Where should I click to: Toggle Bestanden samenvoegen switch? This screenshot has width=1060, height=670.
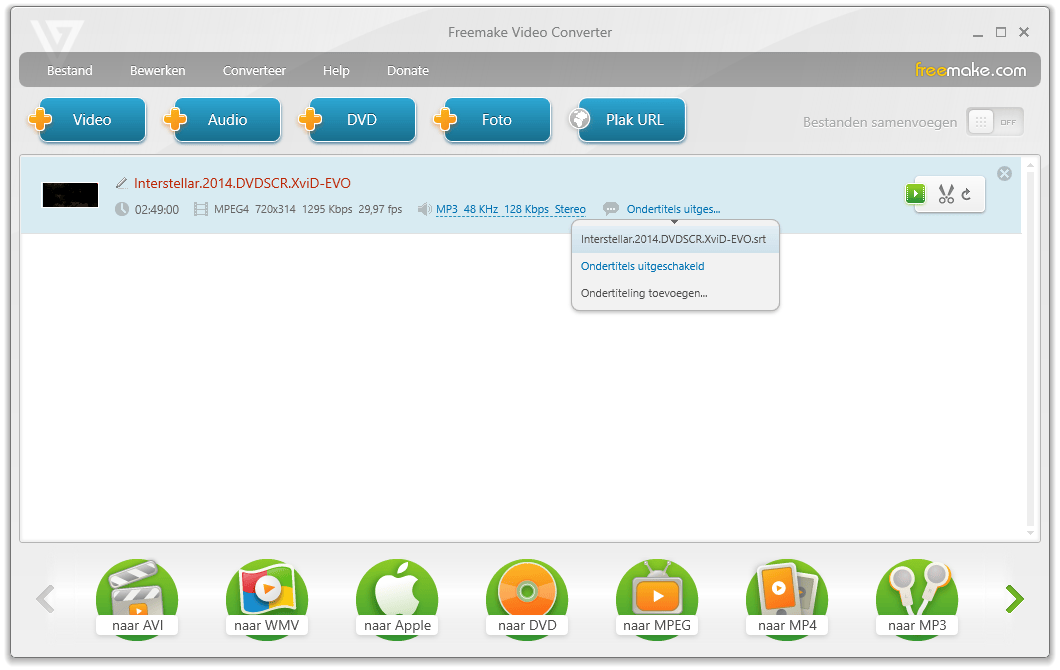coord(995,122)
